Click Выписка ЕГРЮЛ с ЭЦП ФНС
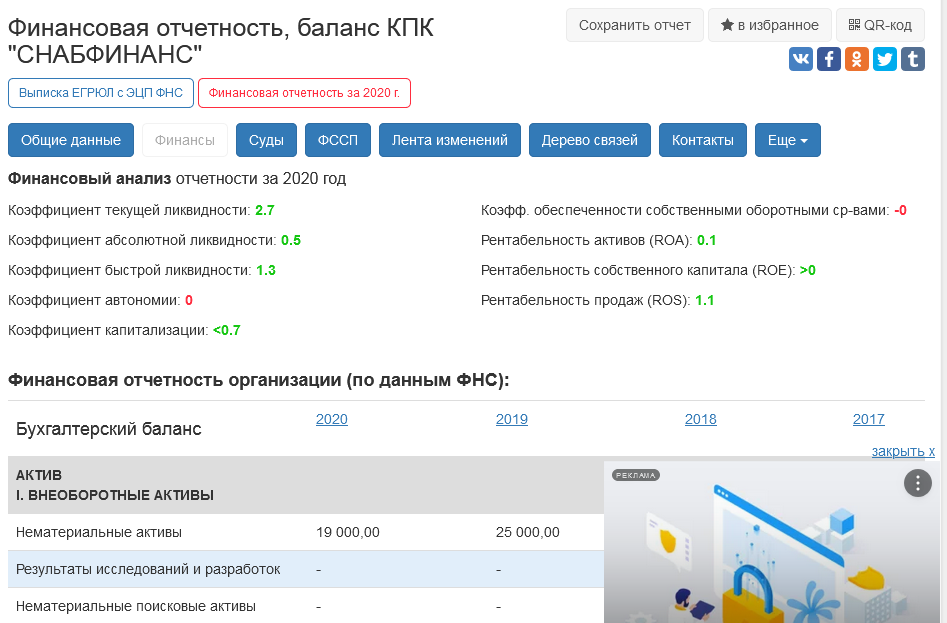 coord(101,93)
